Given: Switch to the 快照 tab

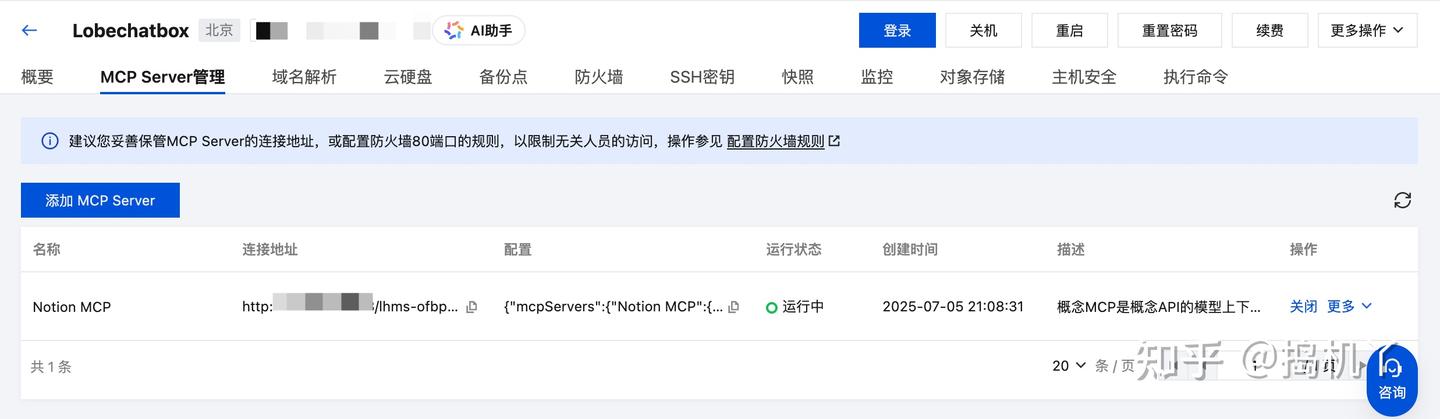Looking at the screenshot, I should pos(798,77).
